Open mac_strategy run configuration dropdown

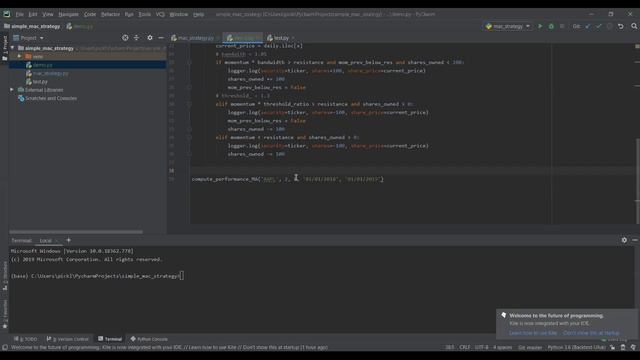(508, 26)
